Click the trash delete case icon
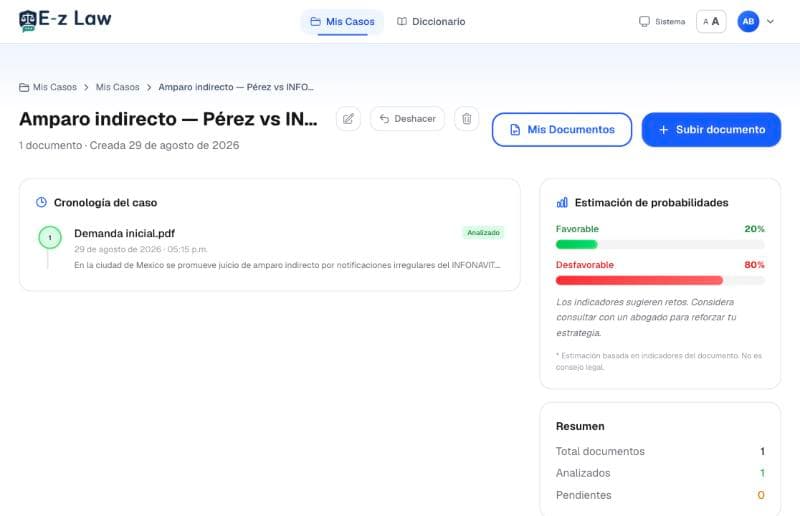The image size is (800, 516). [x=466, y=119]
